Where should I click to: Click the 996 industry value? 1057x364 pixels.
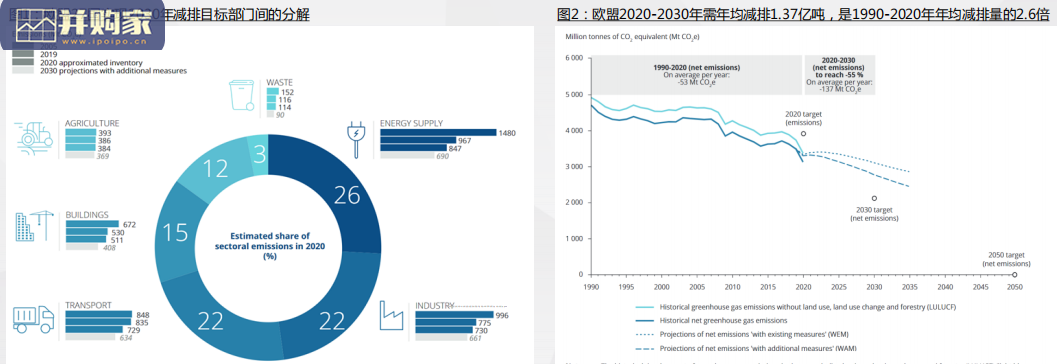point(502,315)
